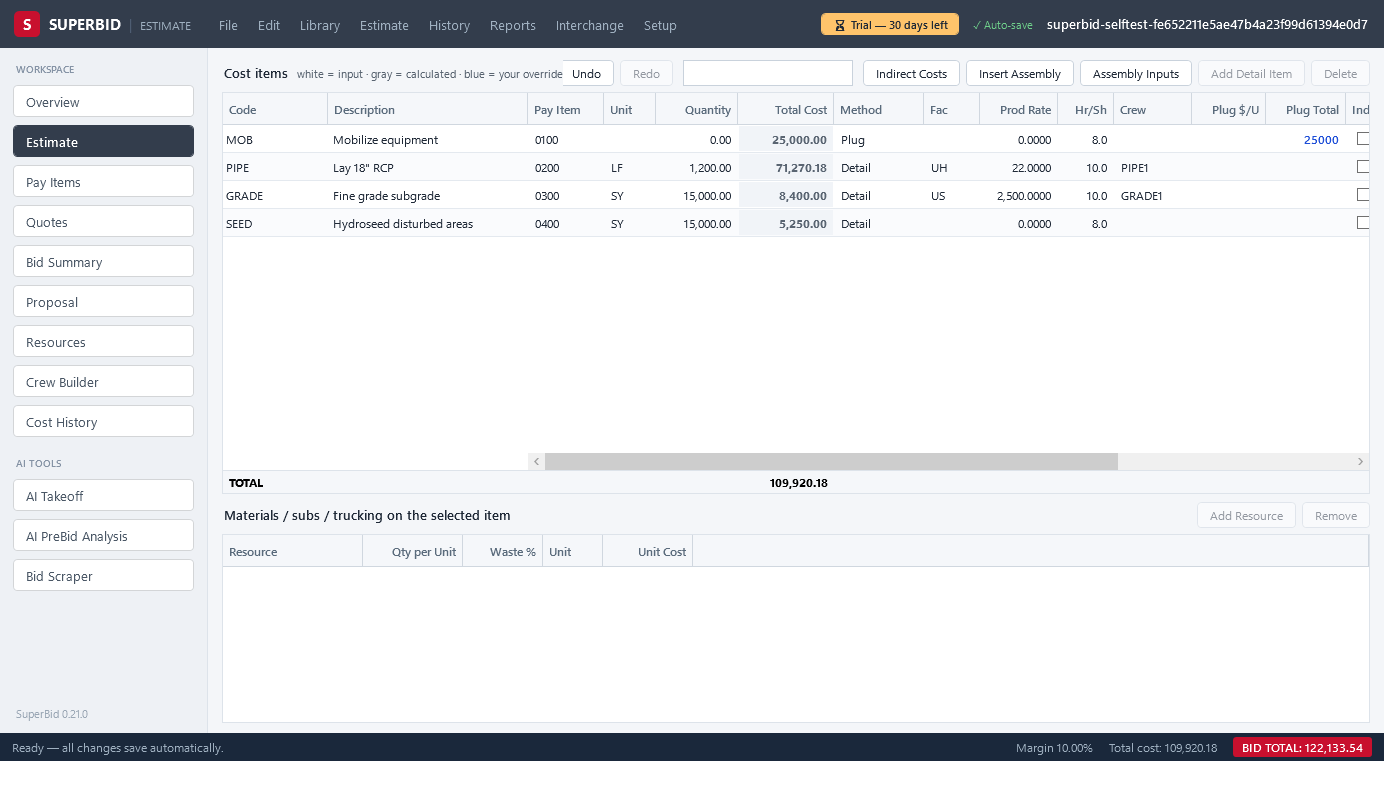This screenshot has width=1400, height=800.
Task: Toggle the Ind checkbox for PIPE row
Action: pos(1363,167)
